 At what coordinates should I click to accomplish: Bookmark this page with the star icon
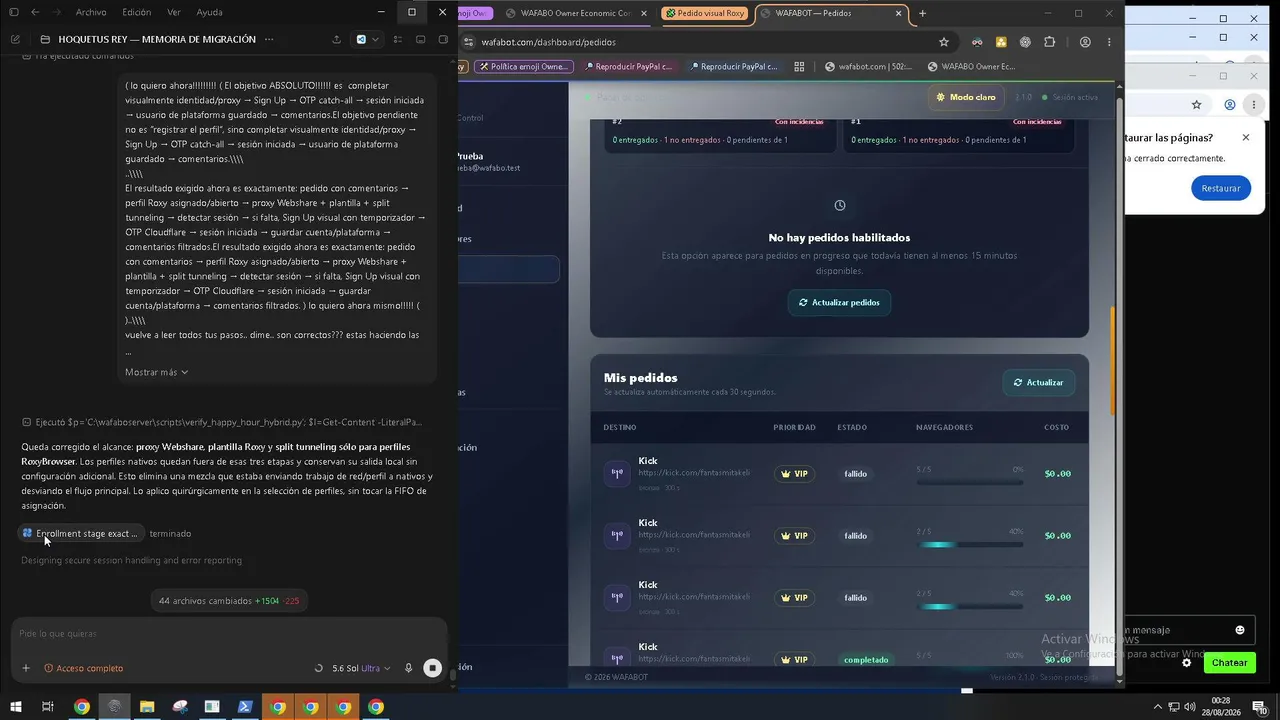click(943, 42)
